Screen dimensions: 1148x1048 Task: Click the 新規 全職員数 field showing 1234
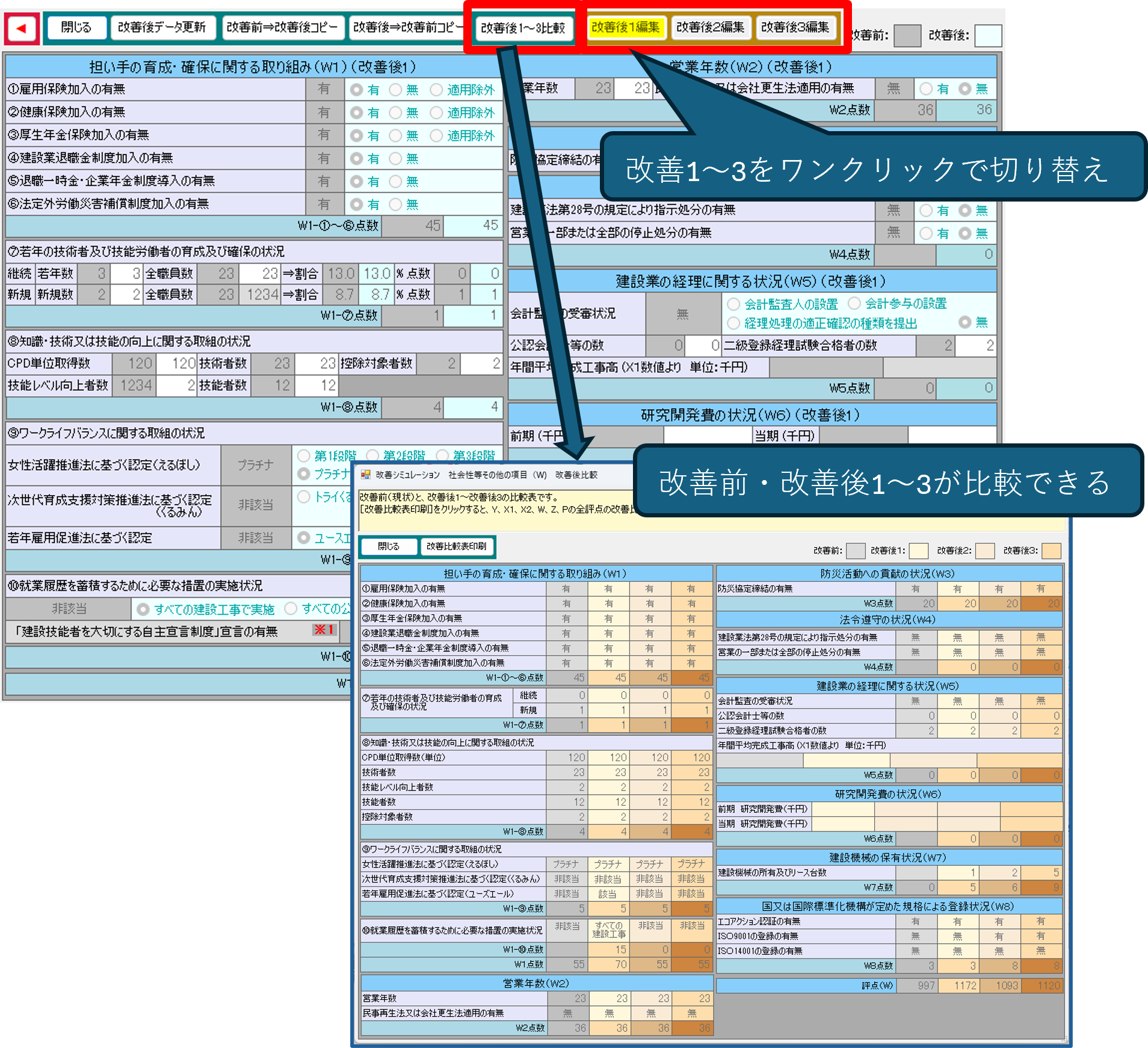[259, 294]
